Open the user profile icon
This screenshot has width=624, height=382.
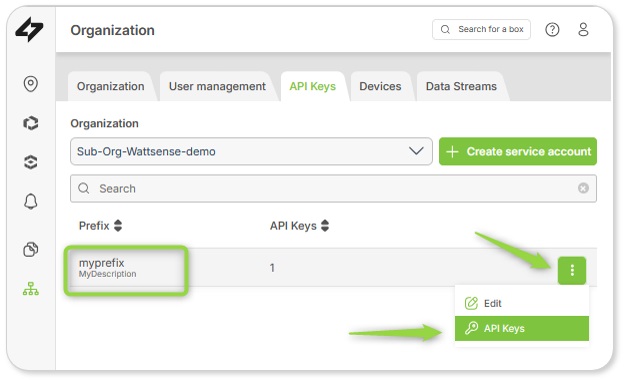583,29
